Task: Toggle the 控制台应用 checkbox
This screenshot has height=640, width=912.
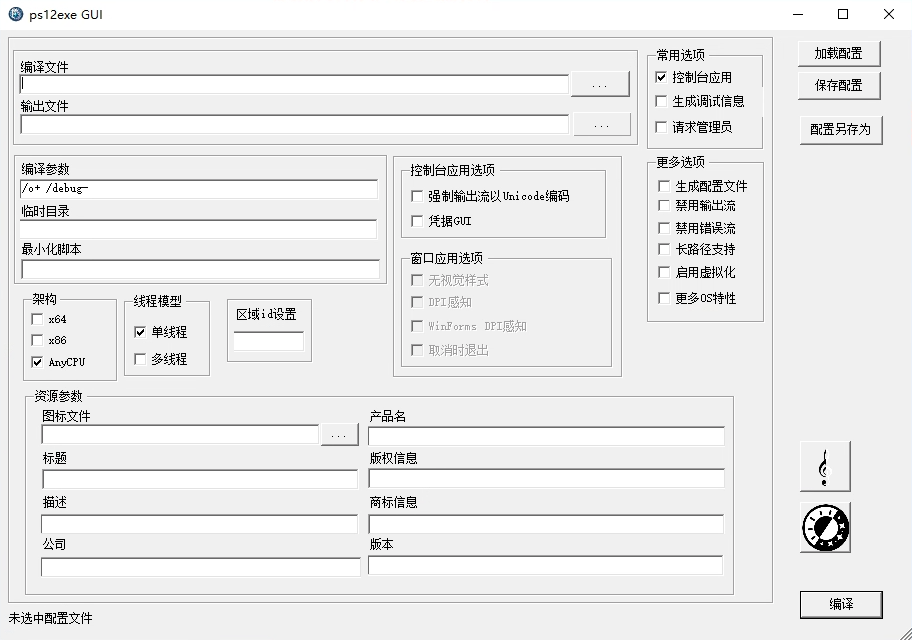Action: pos(661,77)
